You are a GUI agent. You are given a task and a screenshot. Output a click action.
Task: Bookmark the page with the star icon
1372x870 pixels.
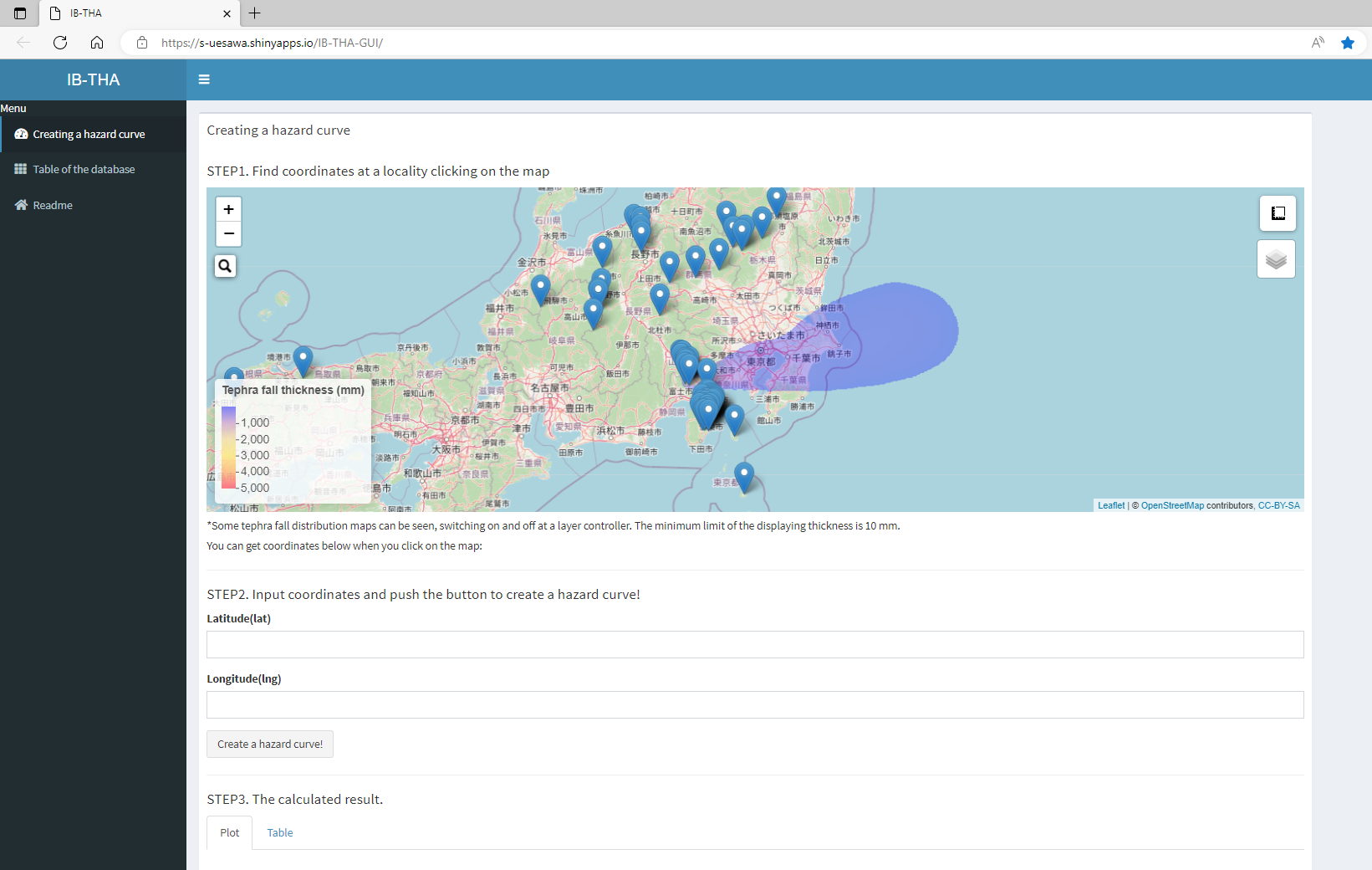pyautogui.click(x=1347, y=42)
